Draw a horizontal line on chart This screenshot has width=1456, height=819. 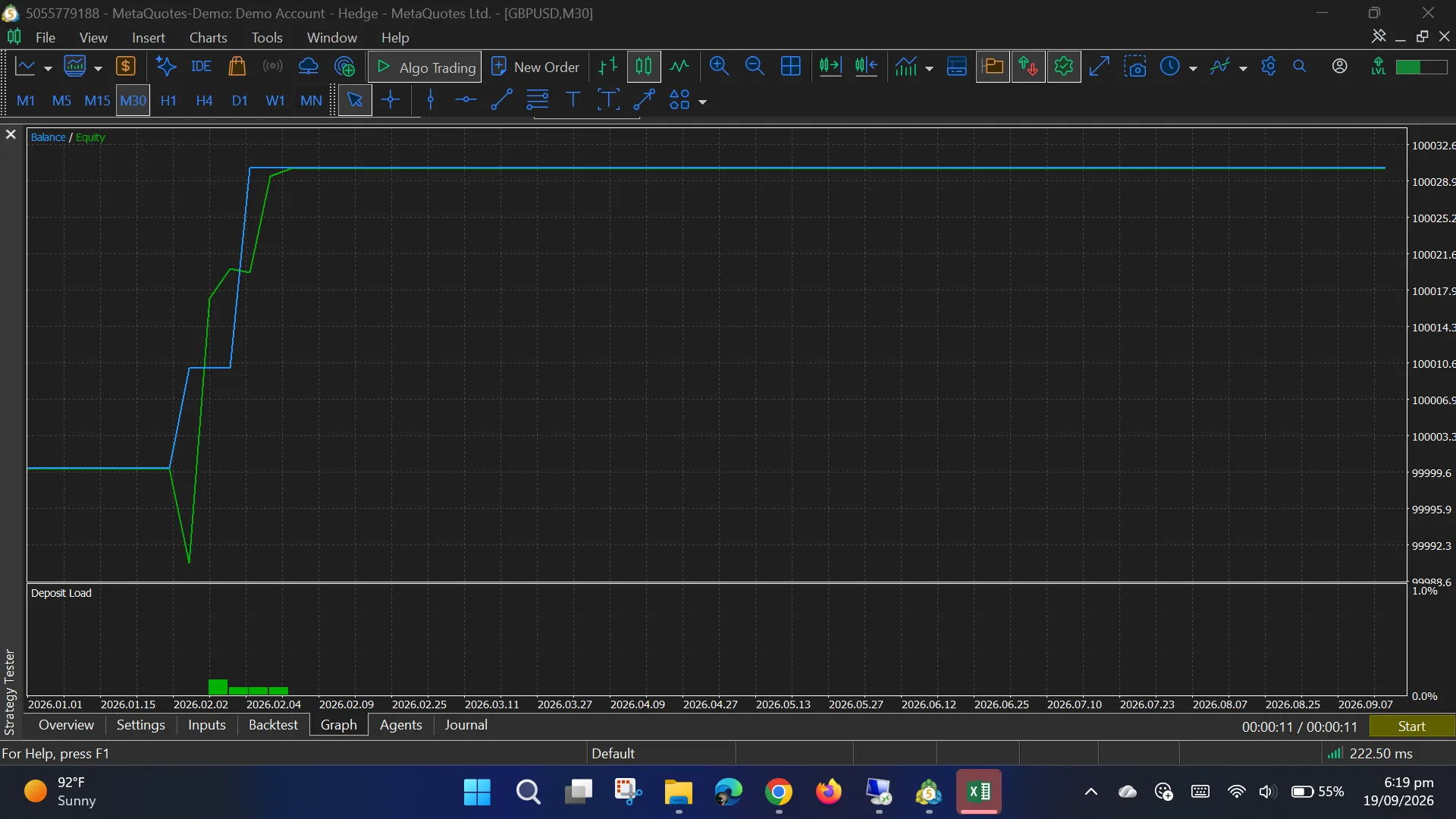click(466, 100)
